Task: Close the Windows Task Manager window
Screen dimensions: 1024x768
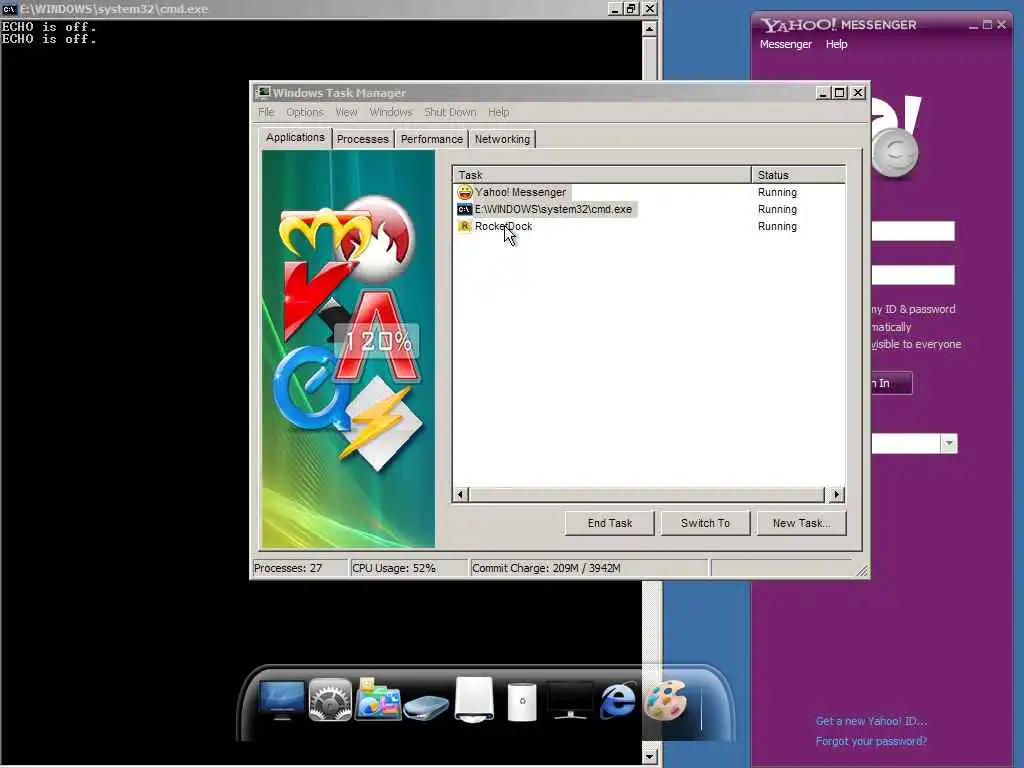Action: coord(858,93)
